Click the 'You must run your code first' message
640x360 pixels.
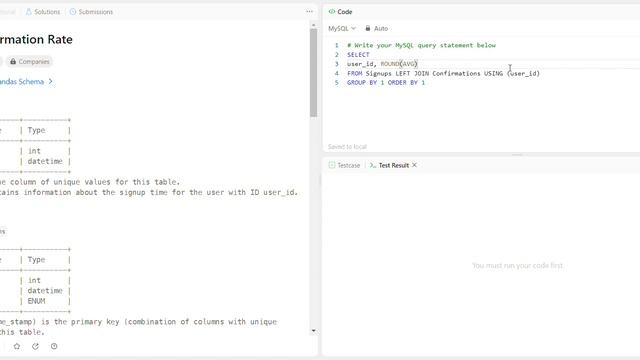coord(517,266)
